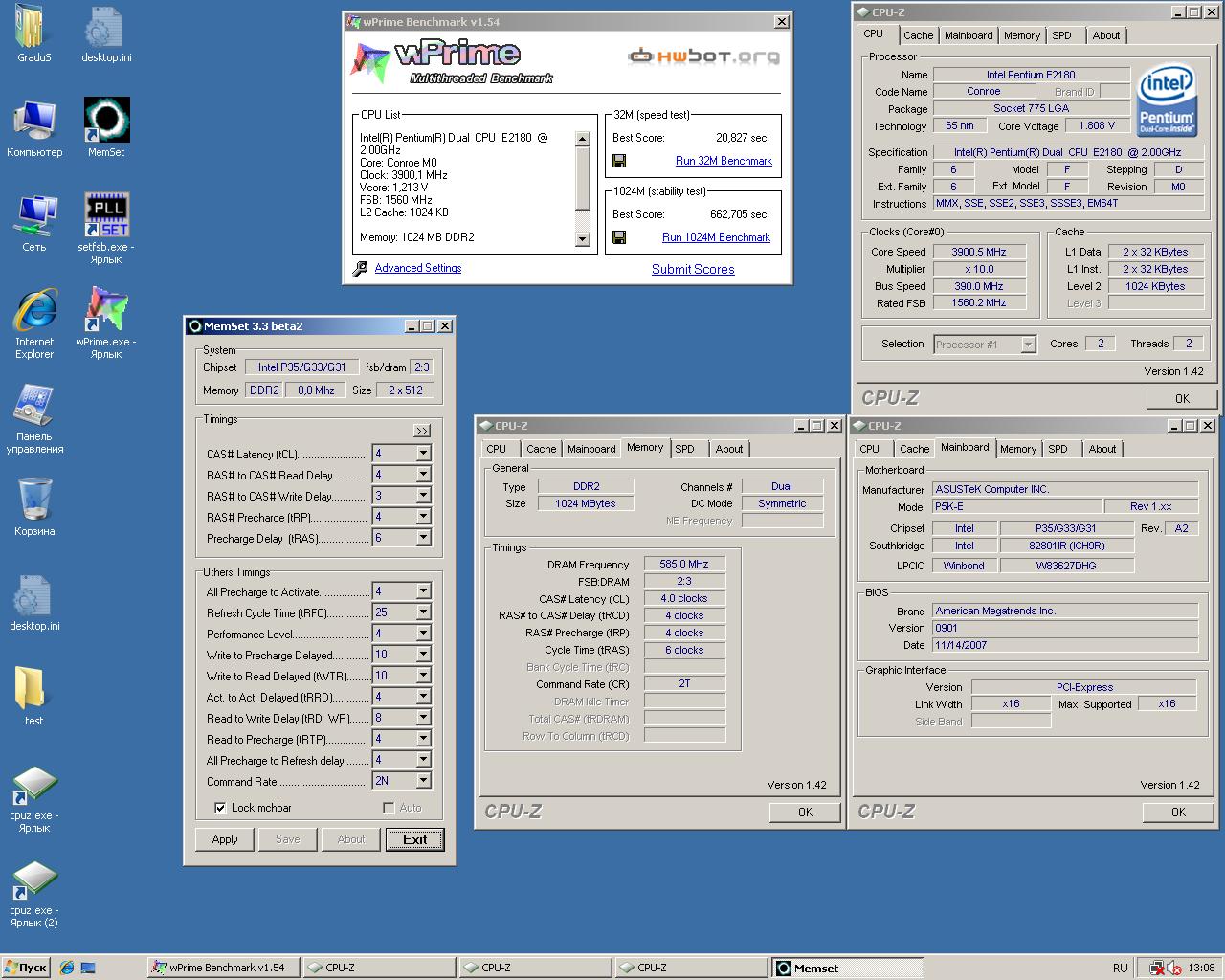Image resolution: width=1225 pixels, height=980 pixels.
Task: Switch to Cache tab in top CPU-Z window
Action: 918,35
